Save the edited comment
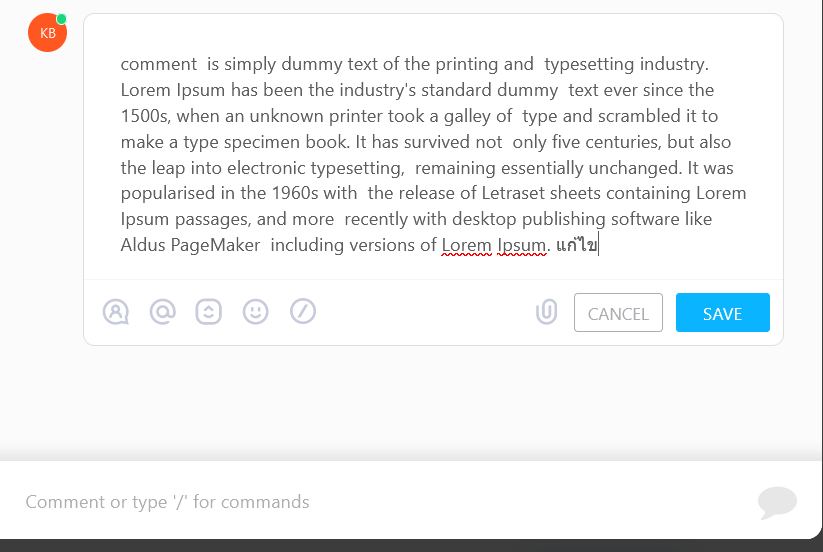 click(x=723, y=313)
